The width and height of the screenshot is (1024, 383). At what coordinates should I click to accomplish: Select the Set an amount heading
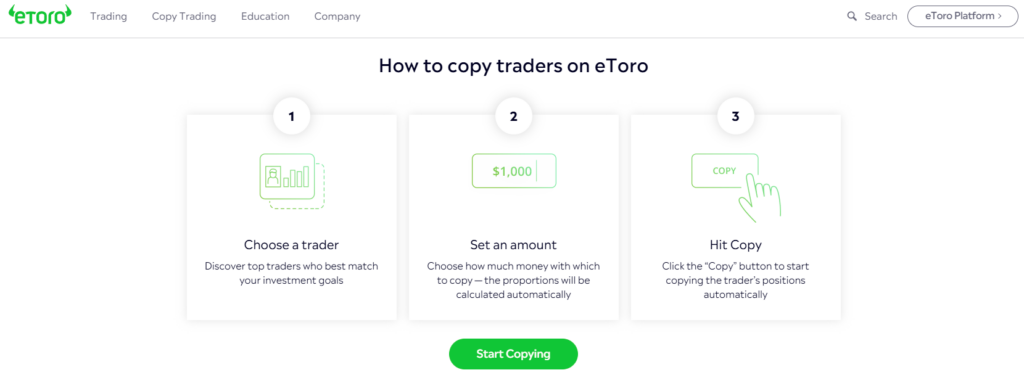coord(513,246)
